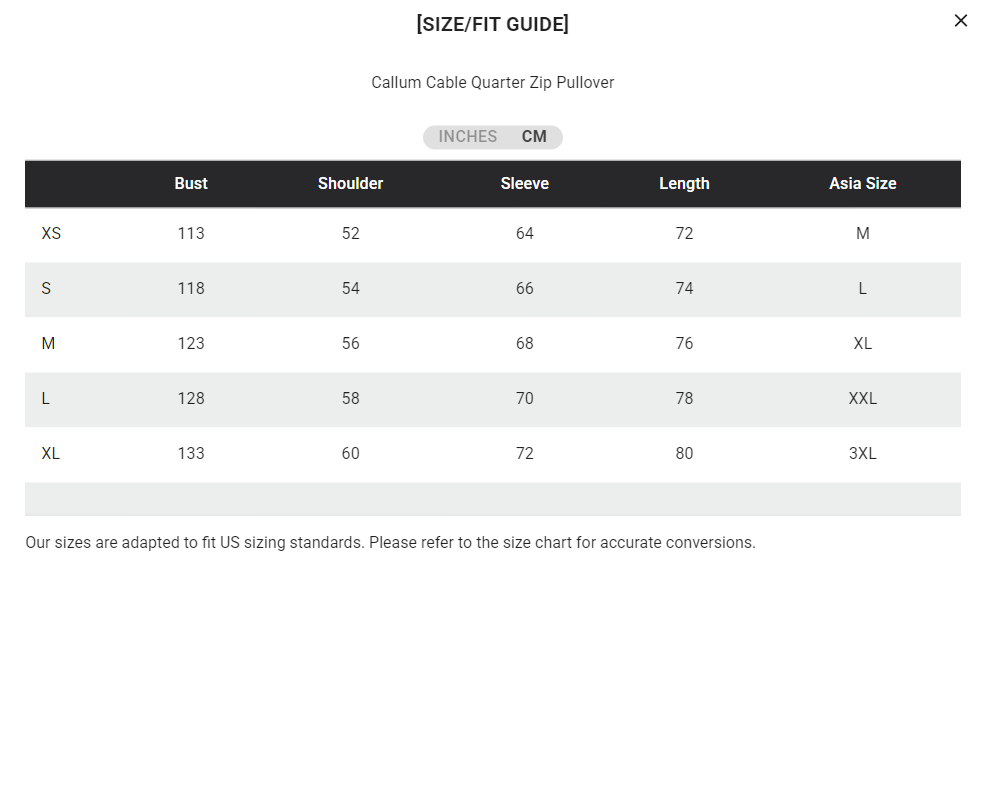Click the Length column header

point(684,184)
